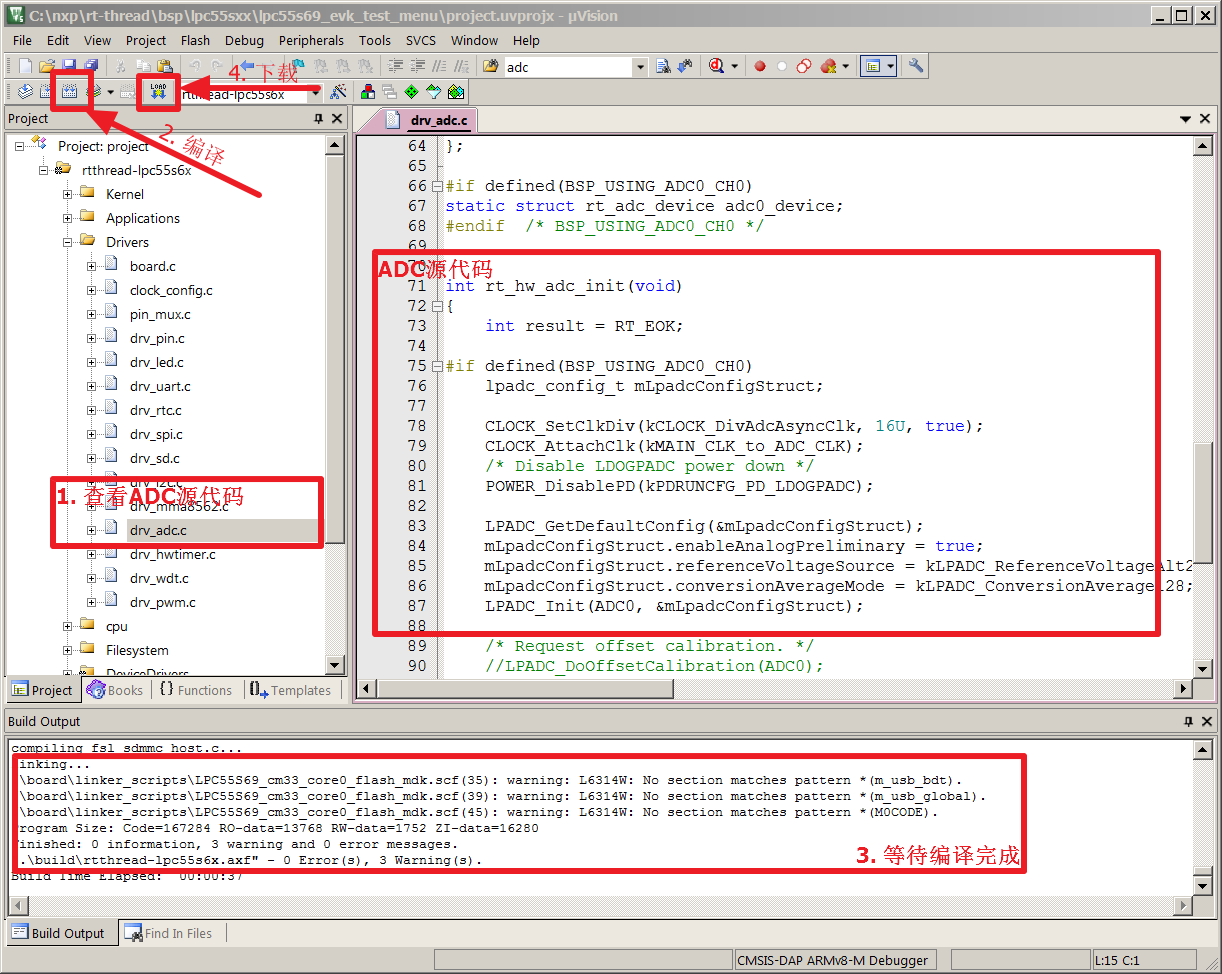Collapse the Drivers folder
Image resolution: width=1222 pixels, height=974 pixels.
pos(68,242)
